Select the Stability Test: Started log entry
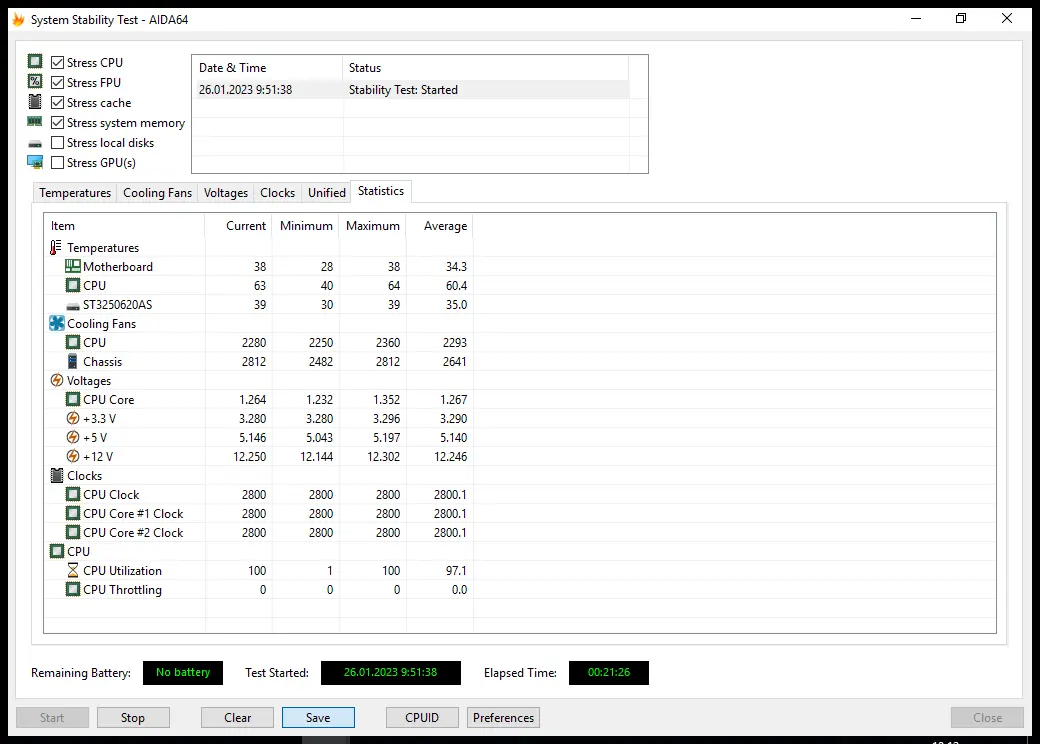The height and width of the screenshot is (744, 1040). pyautogui.click(x=403, y=90)
